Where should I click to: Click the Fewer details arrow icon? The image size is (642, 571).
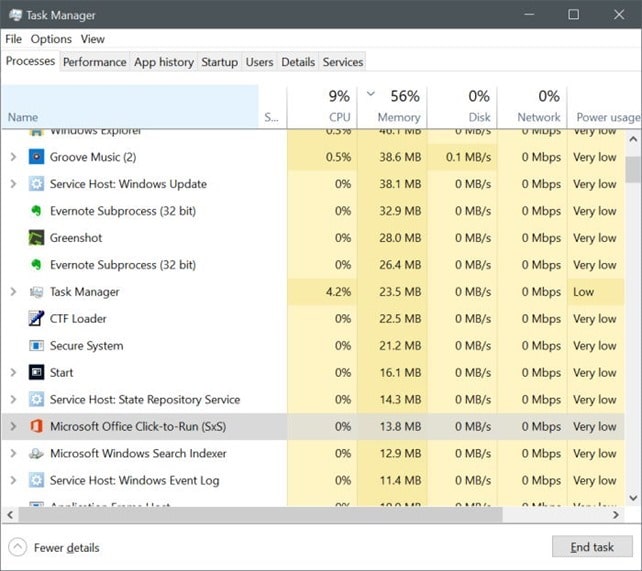17,547
